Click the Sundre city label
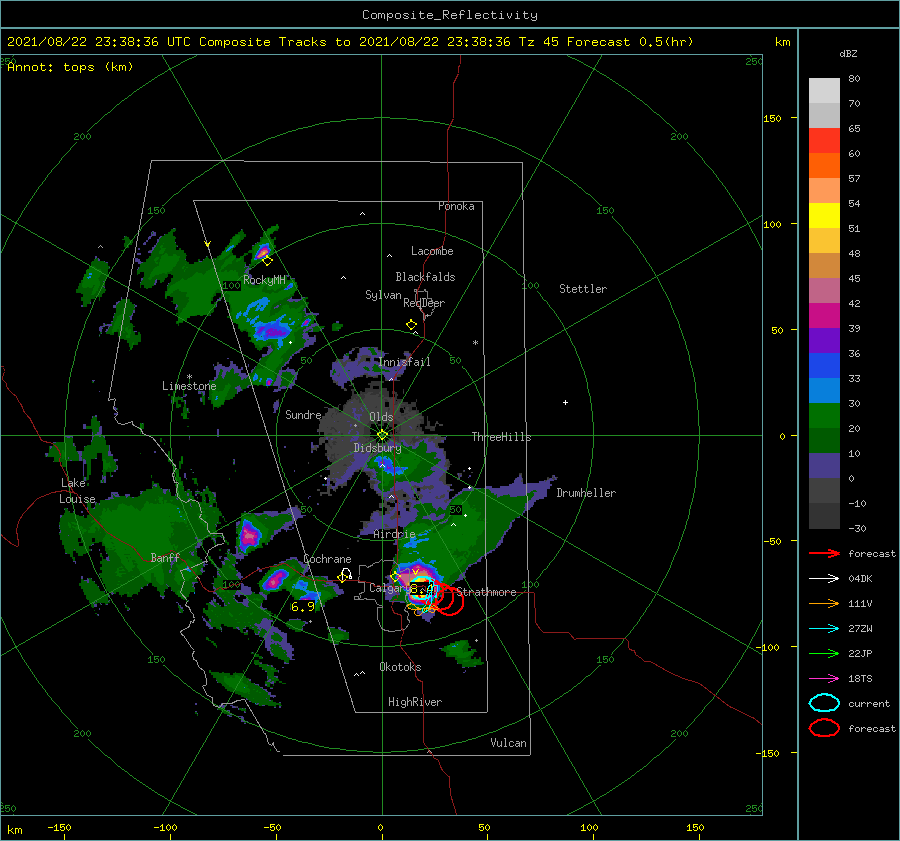This screenshot has width=900, height=841. (x=303, y=414)
